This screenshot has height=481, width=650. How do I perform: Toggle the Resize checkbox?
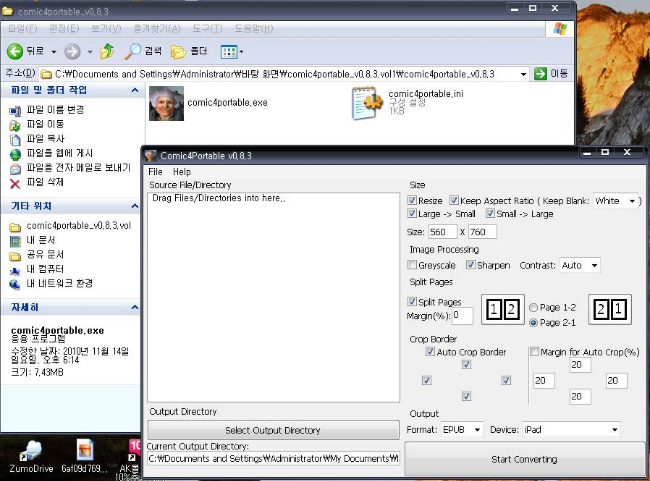412,200
